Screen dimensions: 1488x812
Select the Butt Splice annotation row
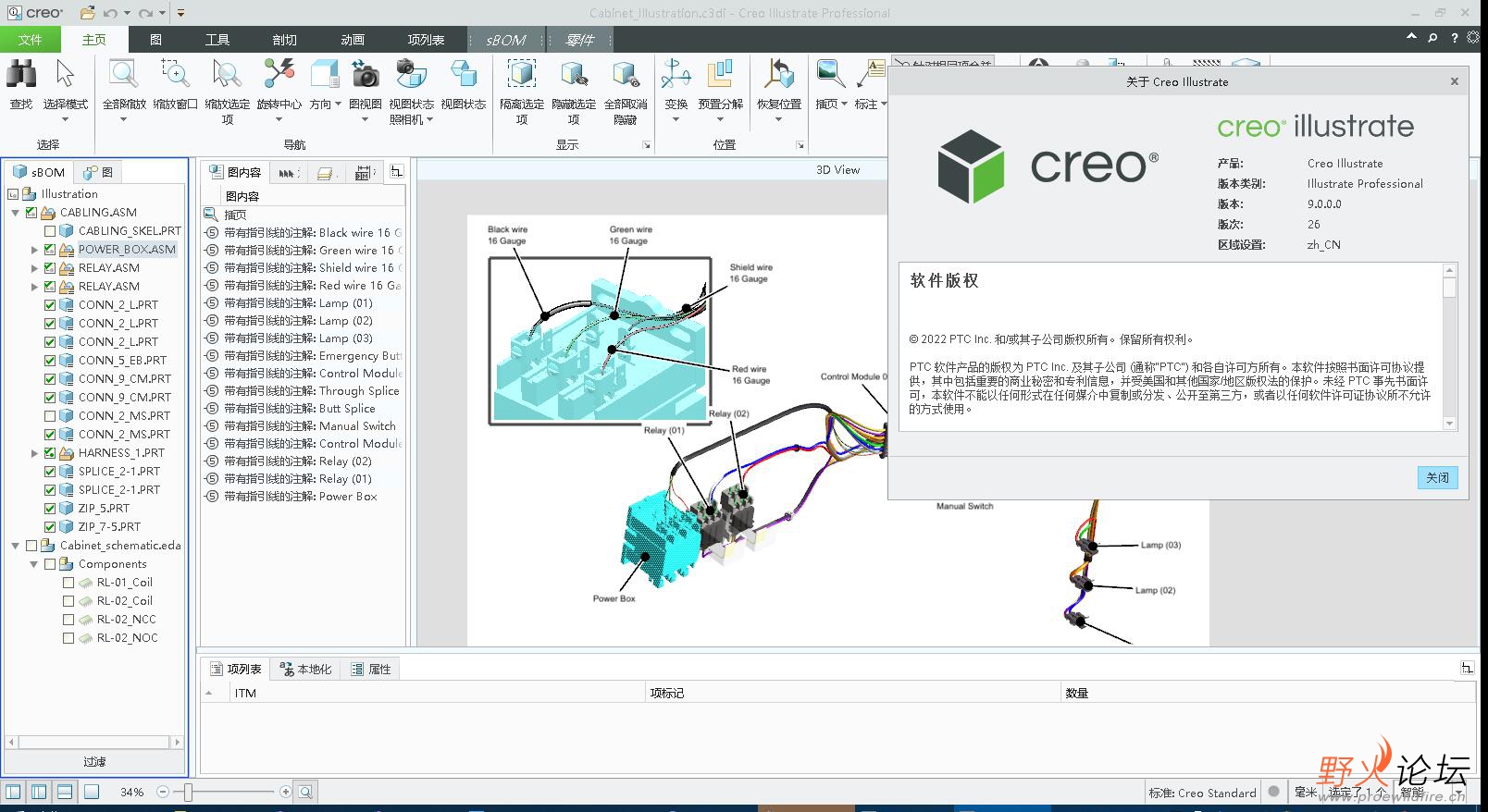pos(303,409)
